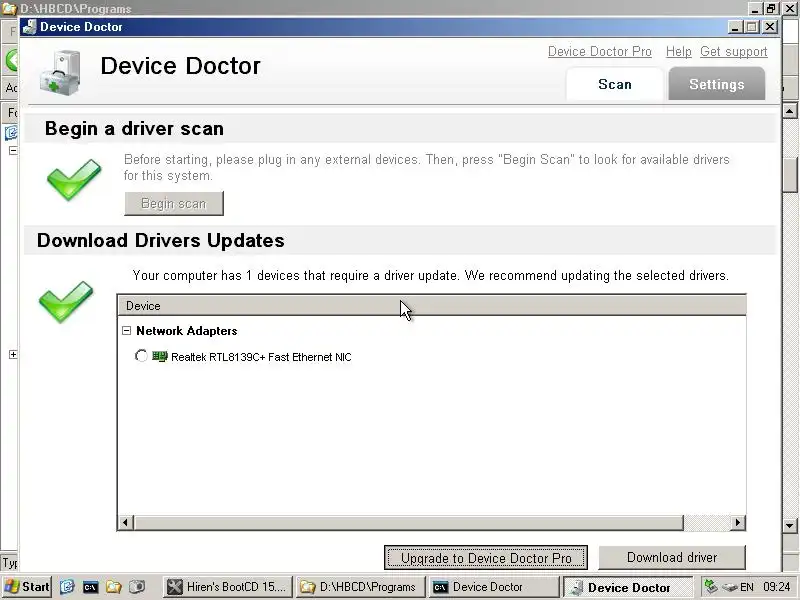Switch to the Scan tab

tap(615, 84)
